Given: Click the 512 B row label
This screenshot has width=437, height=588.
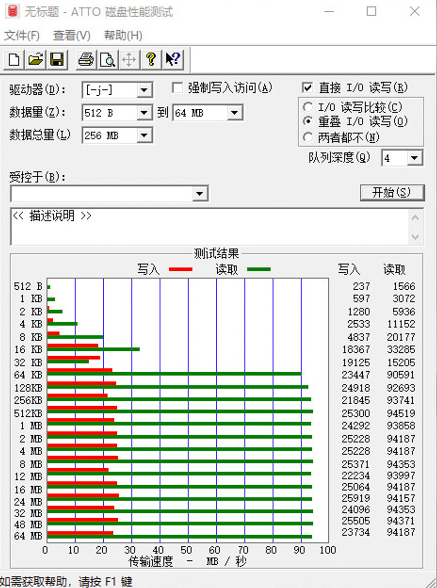Looking at the screenshot, I should (28, 286).
